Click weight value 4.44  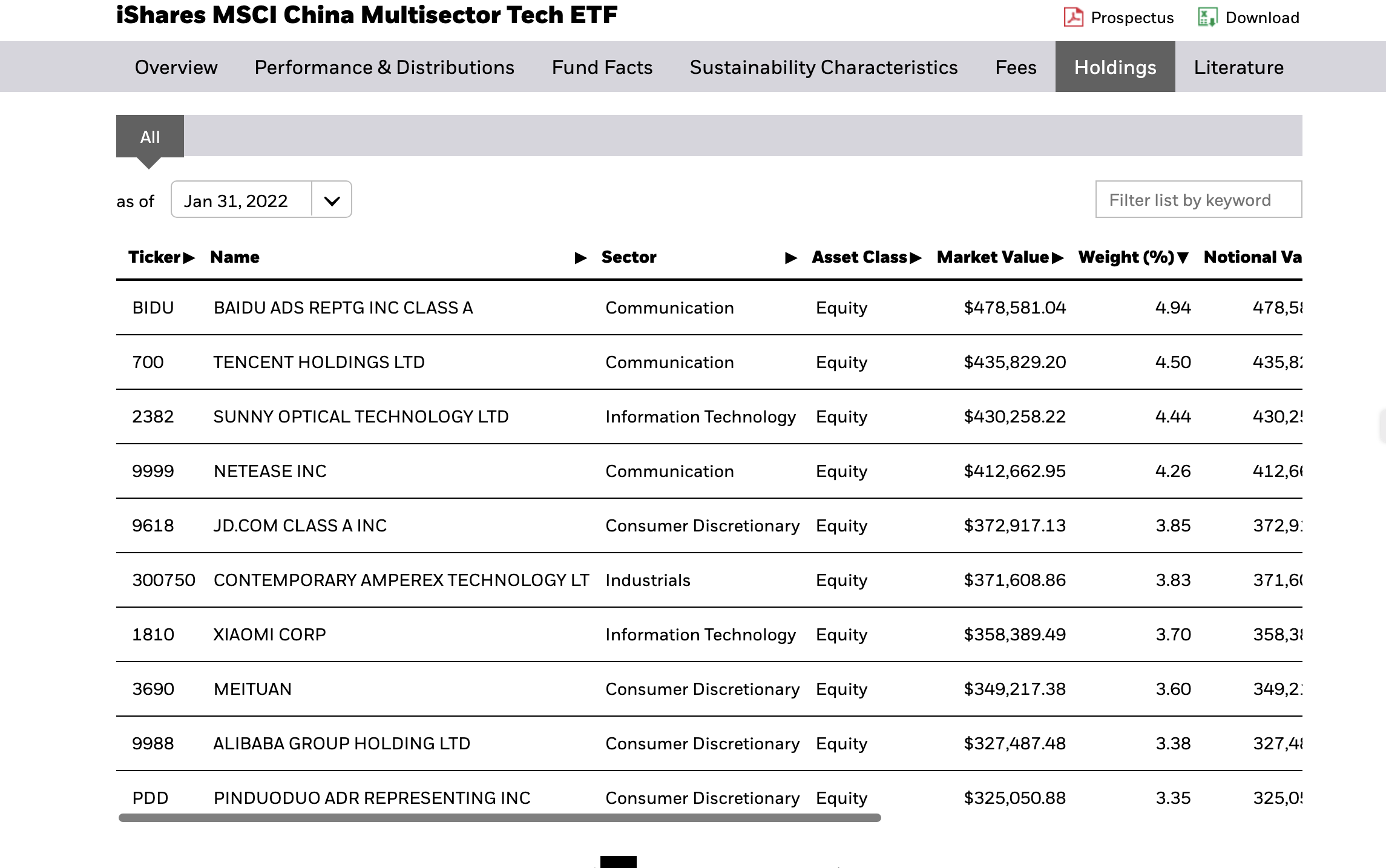1173,416
